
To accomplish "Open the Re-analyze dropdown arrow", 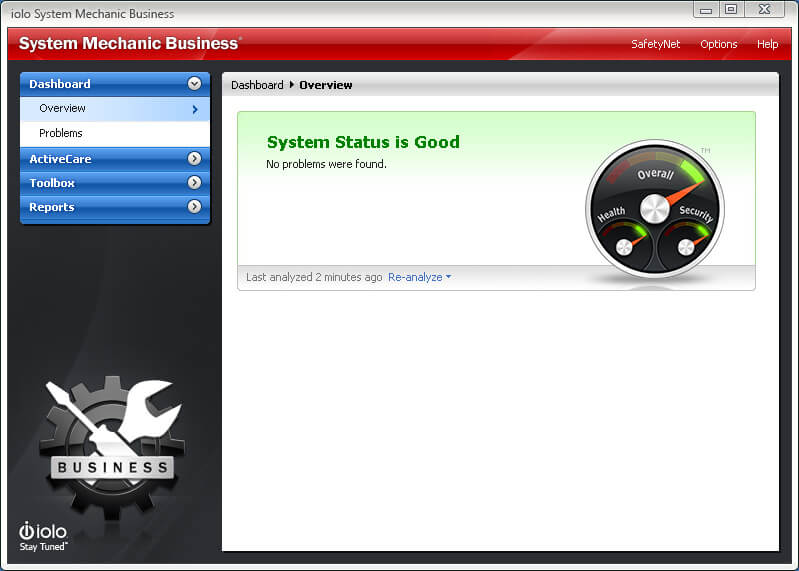I will (x=449, y=278).
